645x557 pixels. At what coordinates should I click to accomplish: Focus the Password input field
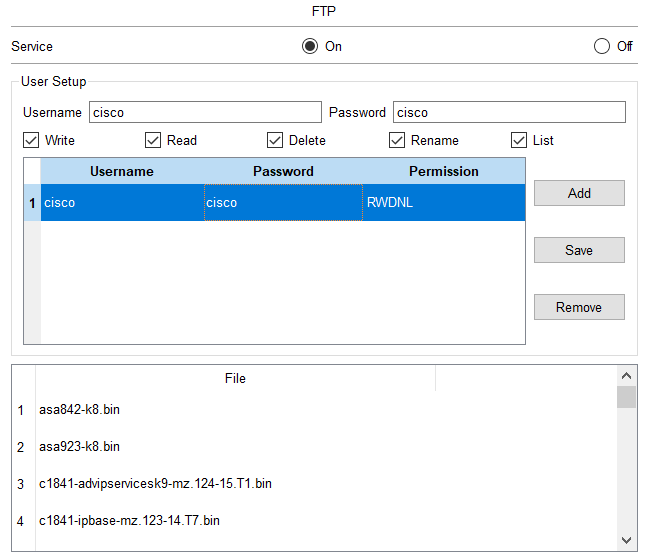pyautogui.click(x=509, y=112)
